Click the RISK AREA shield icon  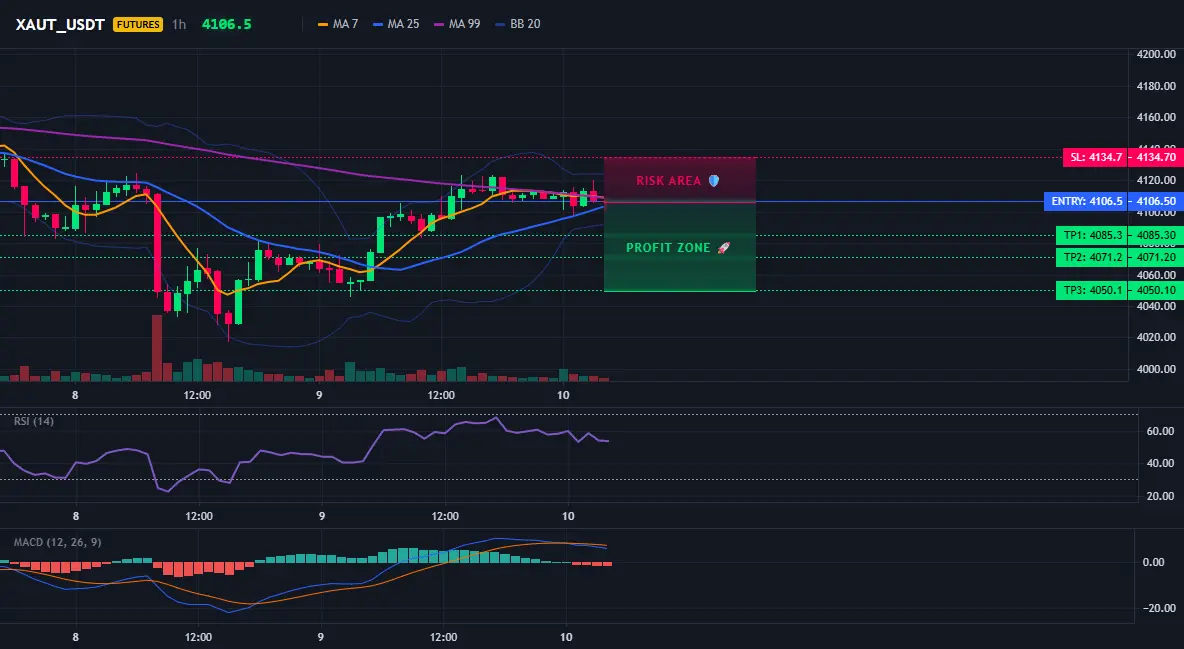pos(714,181)
